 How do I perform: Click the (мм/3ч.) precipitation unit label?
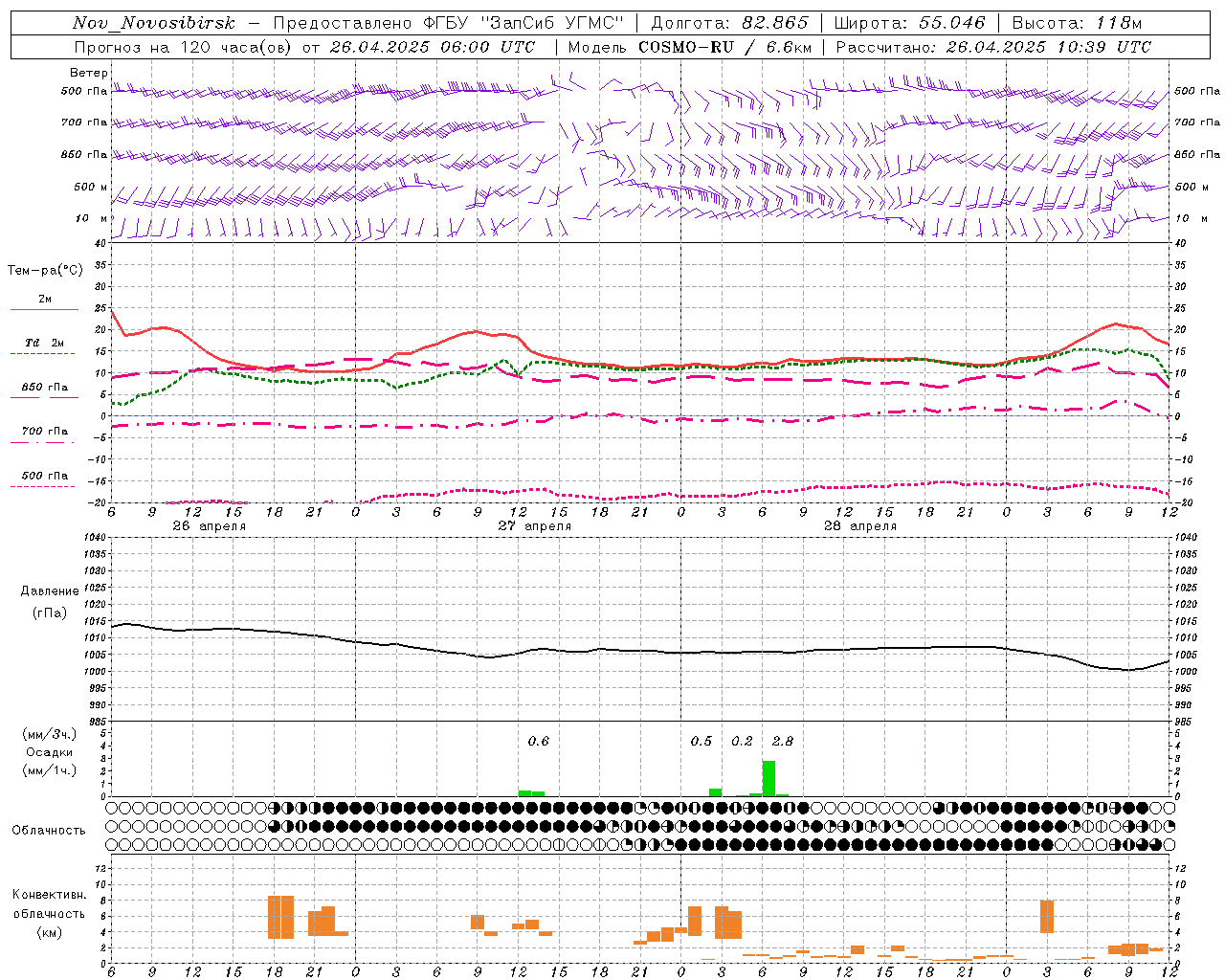[x=50, y=735]
